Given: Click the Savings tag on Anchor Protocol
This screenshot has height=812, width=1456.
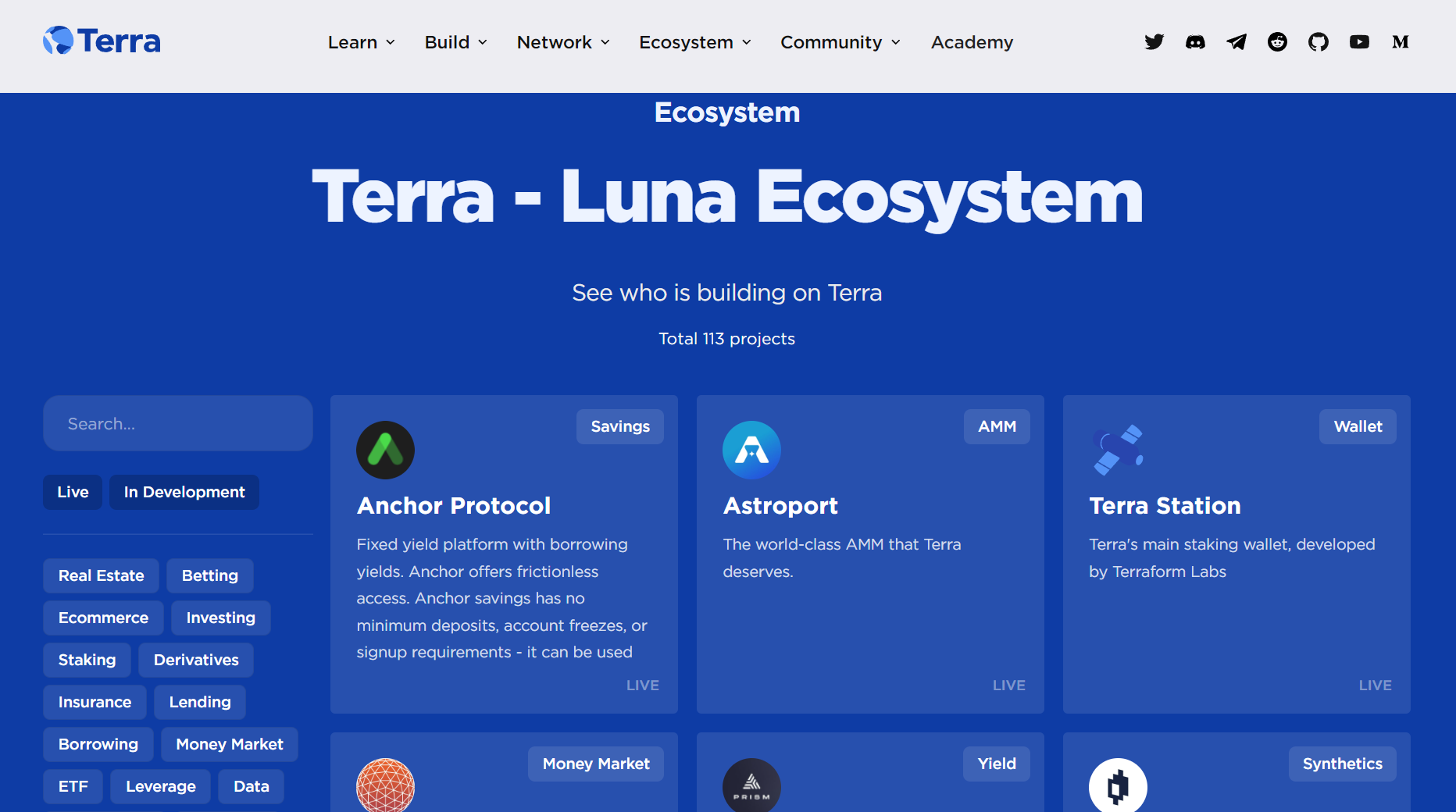Looking at the screenshot, I should tap(620, 426).
